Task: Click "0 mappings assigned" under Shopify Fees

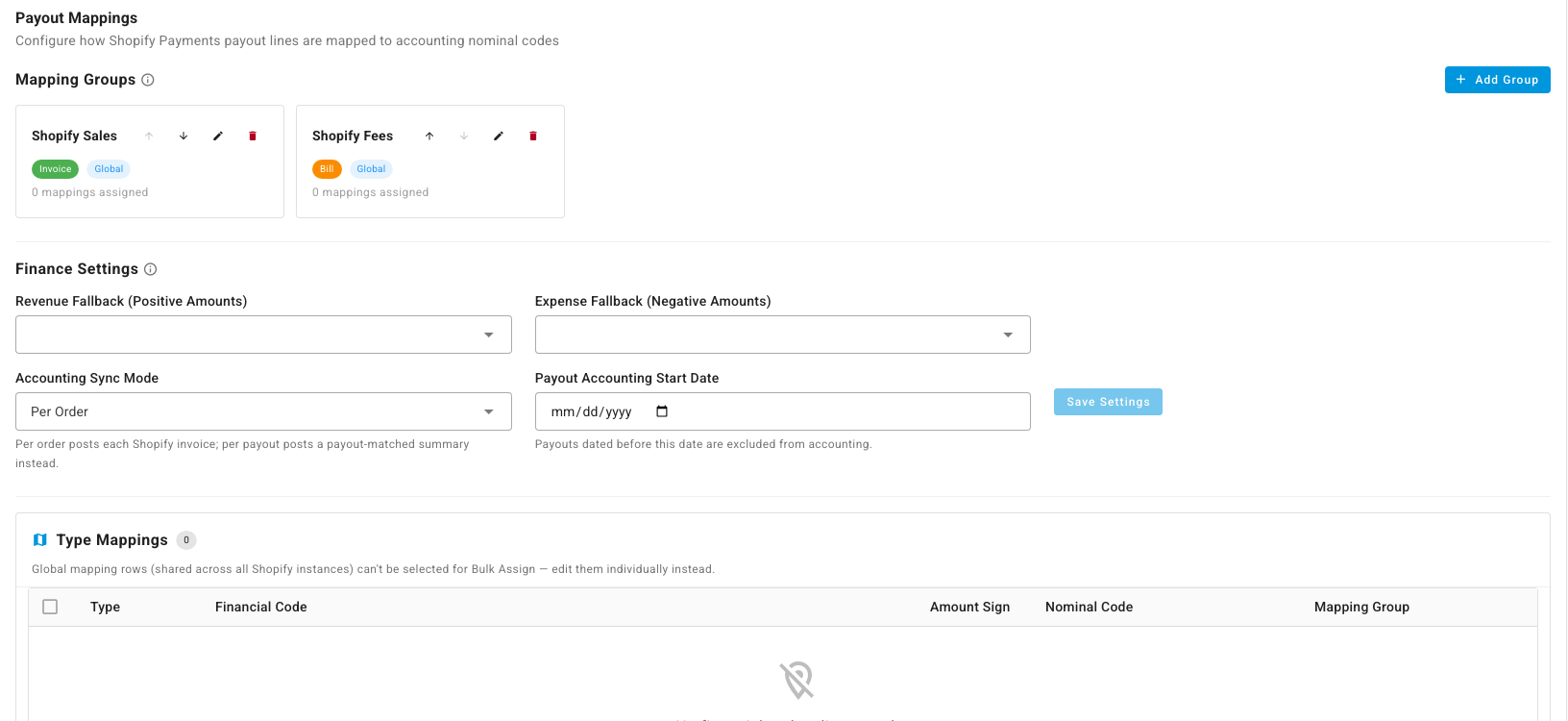Action: pyautogui.click(x=371, y=192)
